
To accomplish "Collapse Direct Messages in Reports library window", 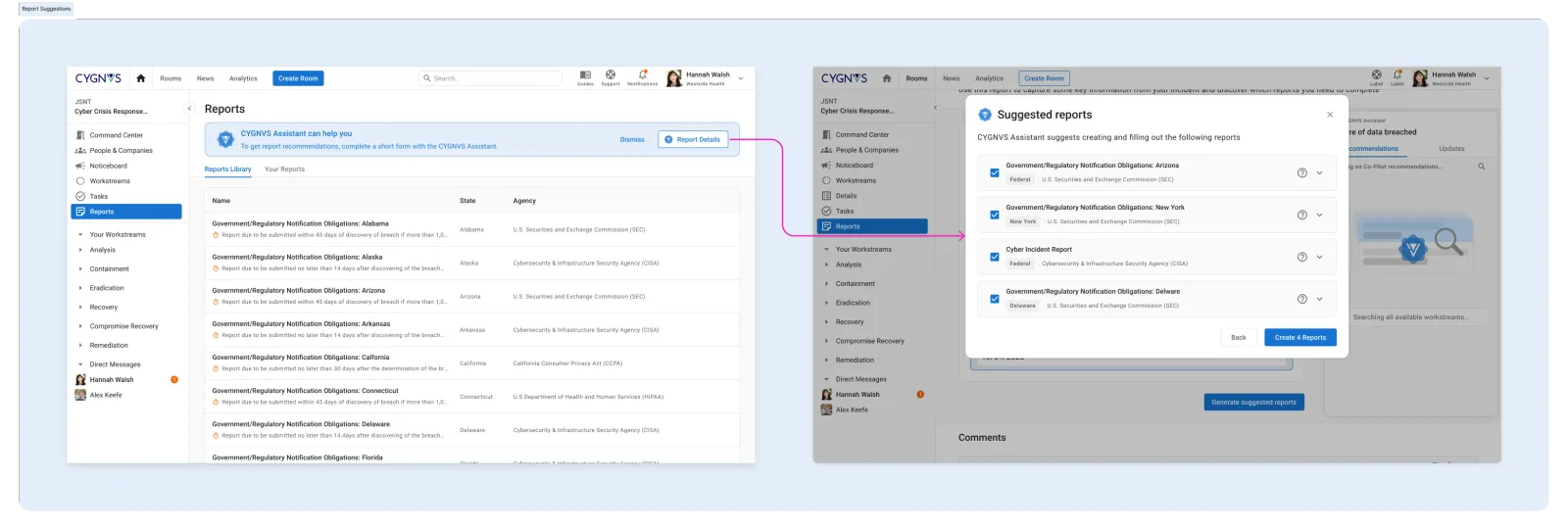I will (x=80, y=364).
